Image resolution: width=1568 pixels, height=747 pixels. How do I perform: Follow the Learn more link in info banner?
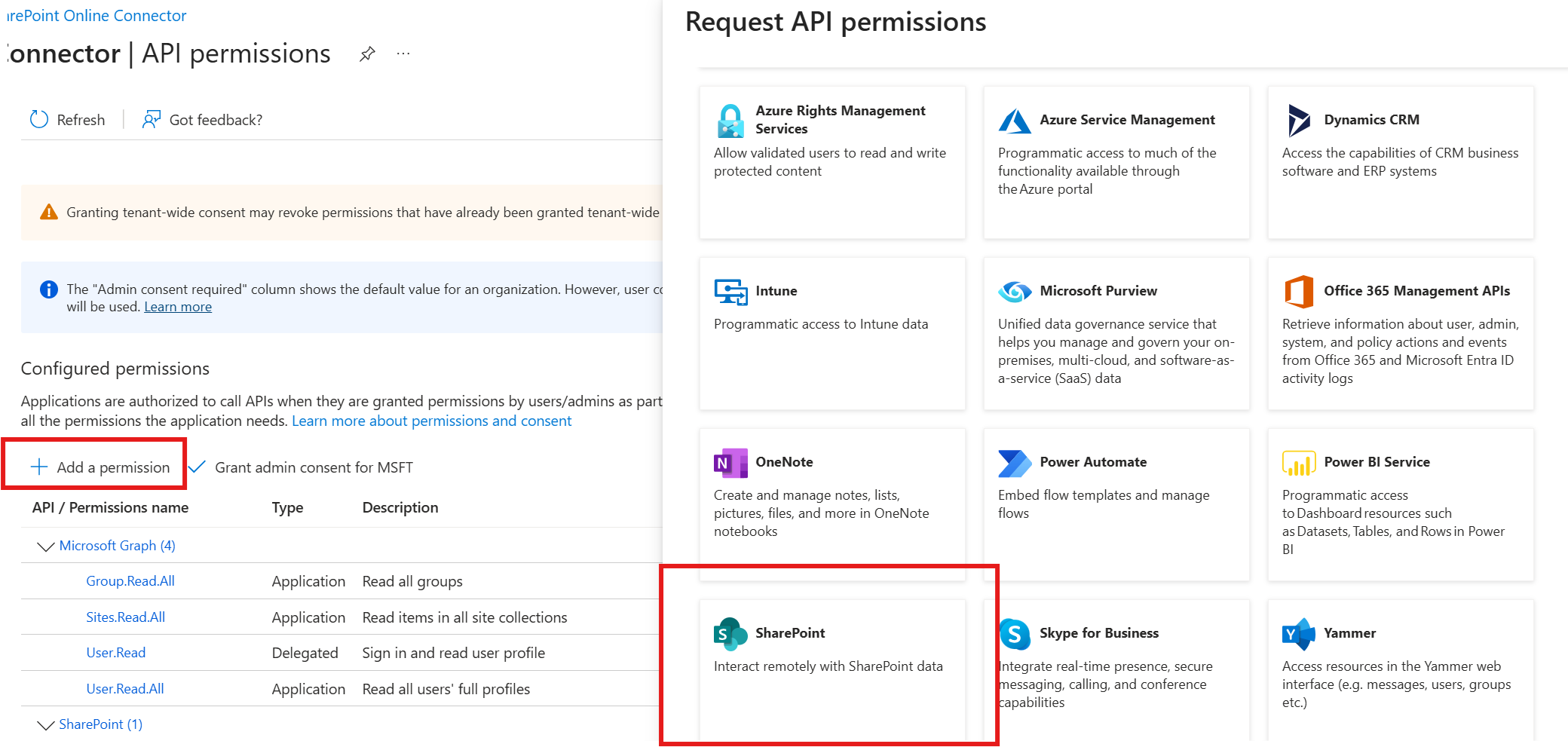click(178, 307)
